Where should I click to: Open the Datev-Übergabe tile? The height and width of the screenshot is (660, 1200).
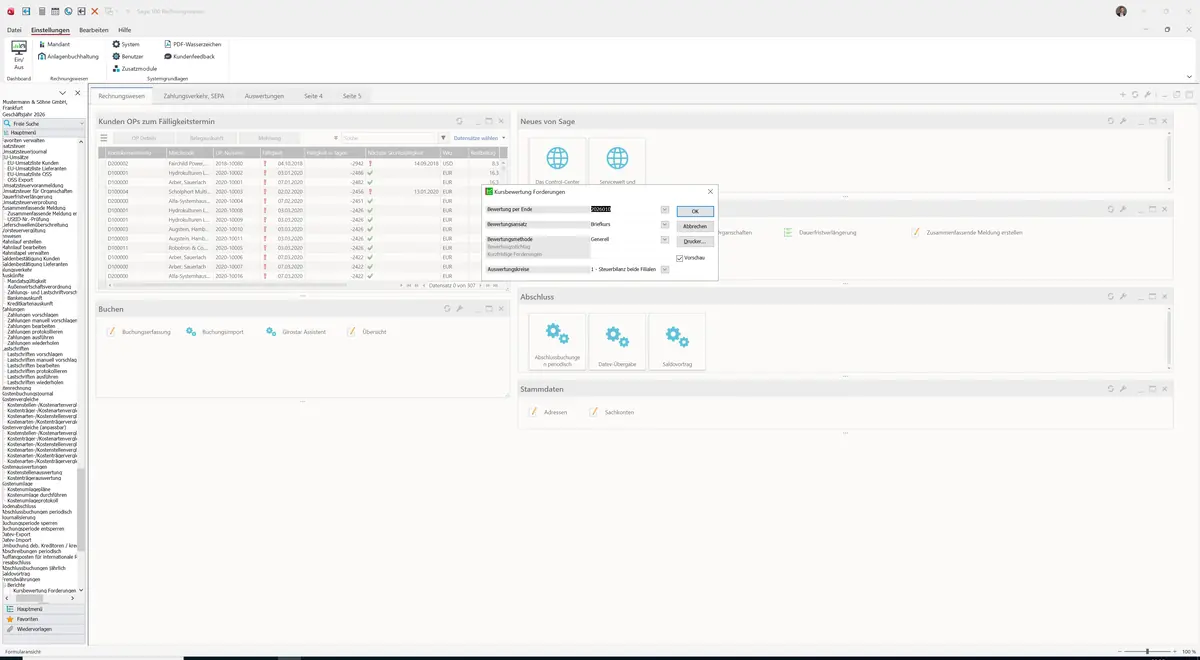[617, 342]
